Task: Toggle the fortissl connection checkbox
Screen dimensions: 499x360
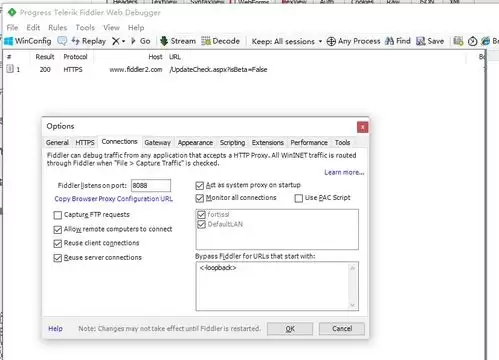Action: (x=201, y=214)
